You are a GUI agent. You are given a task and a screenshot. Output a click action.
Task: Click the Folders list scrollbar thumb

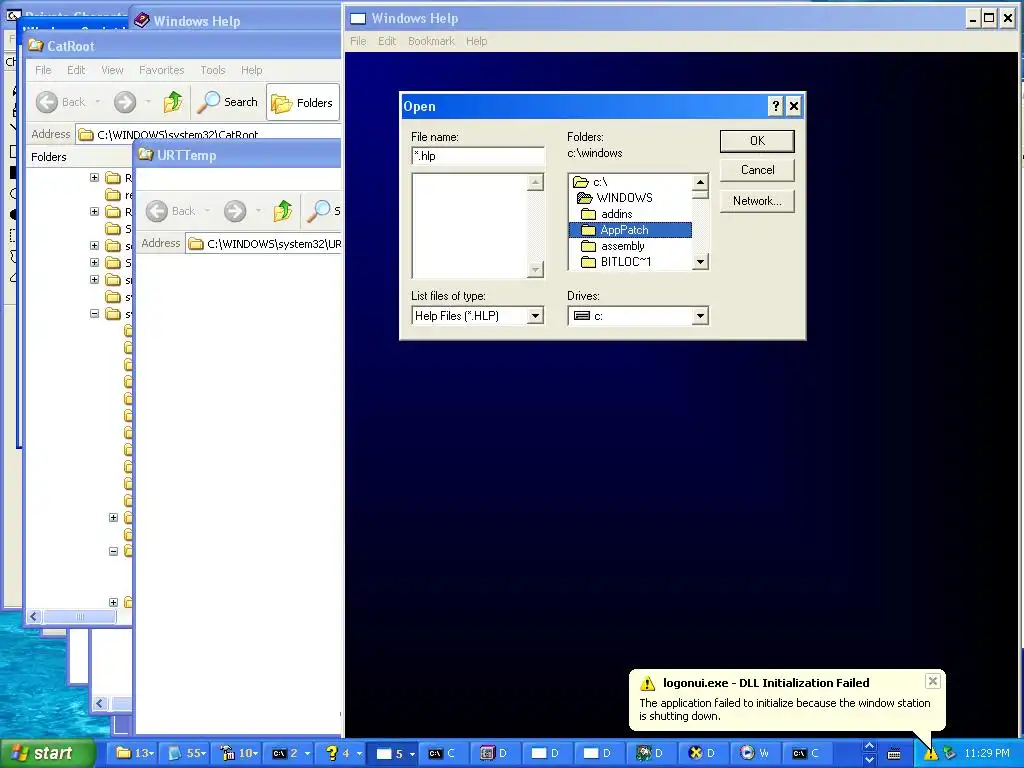coord(700,194)
